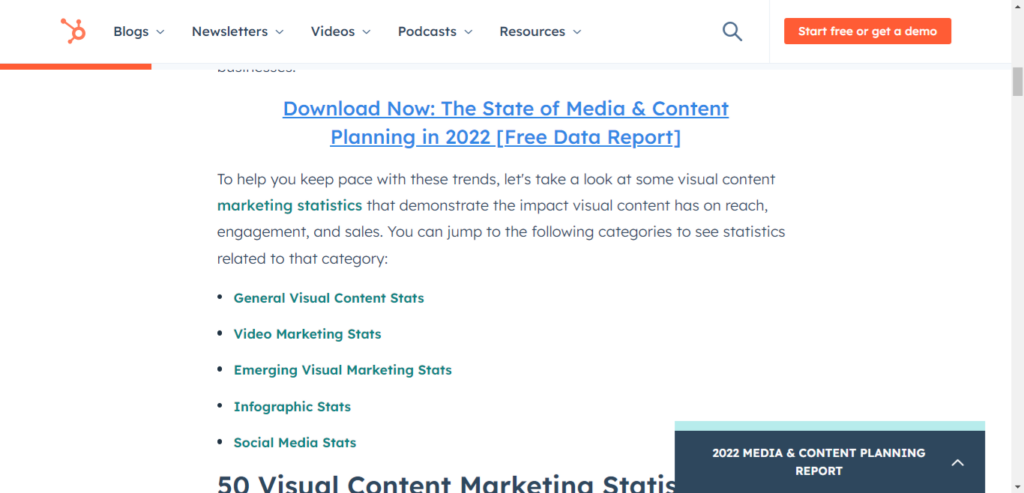Jump to Video Marketing Stats

pyautogui.click(x=307, y=334)
